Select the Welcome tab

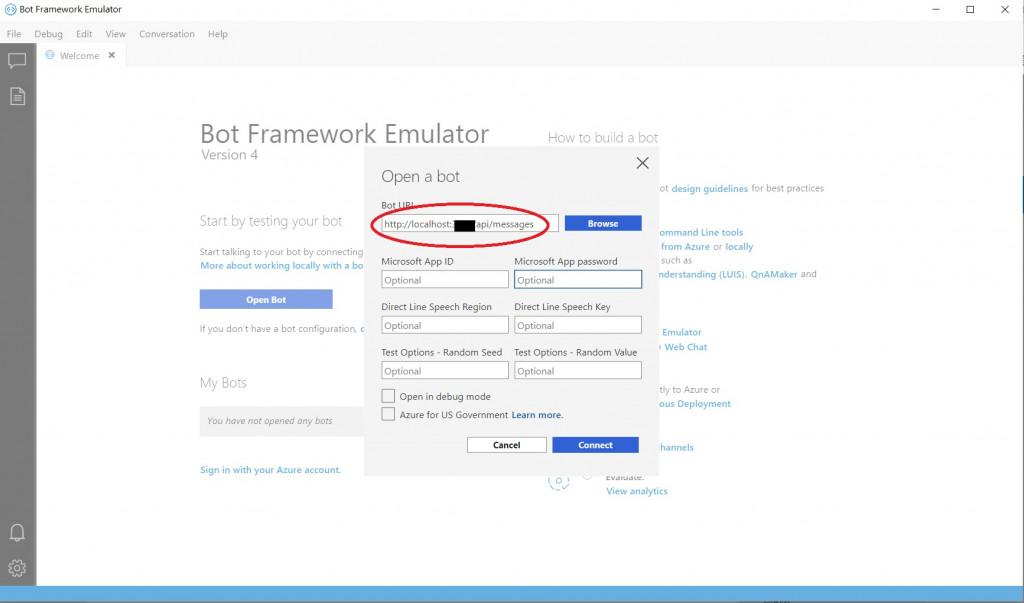79,56
